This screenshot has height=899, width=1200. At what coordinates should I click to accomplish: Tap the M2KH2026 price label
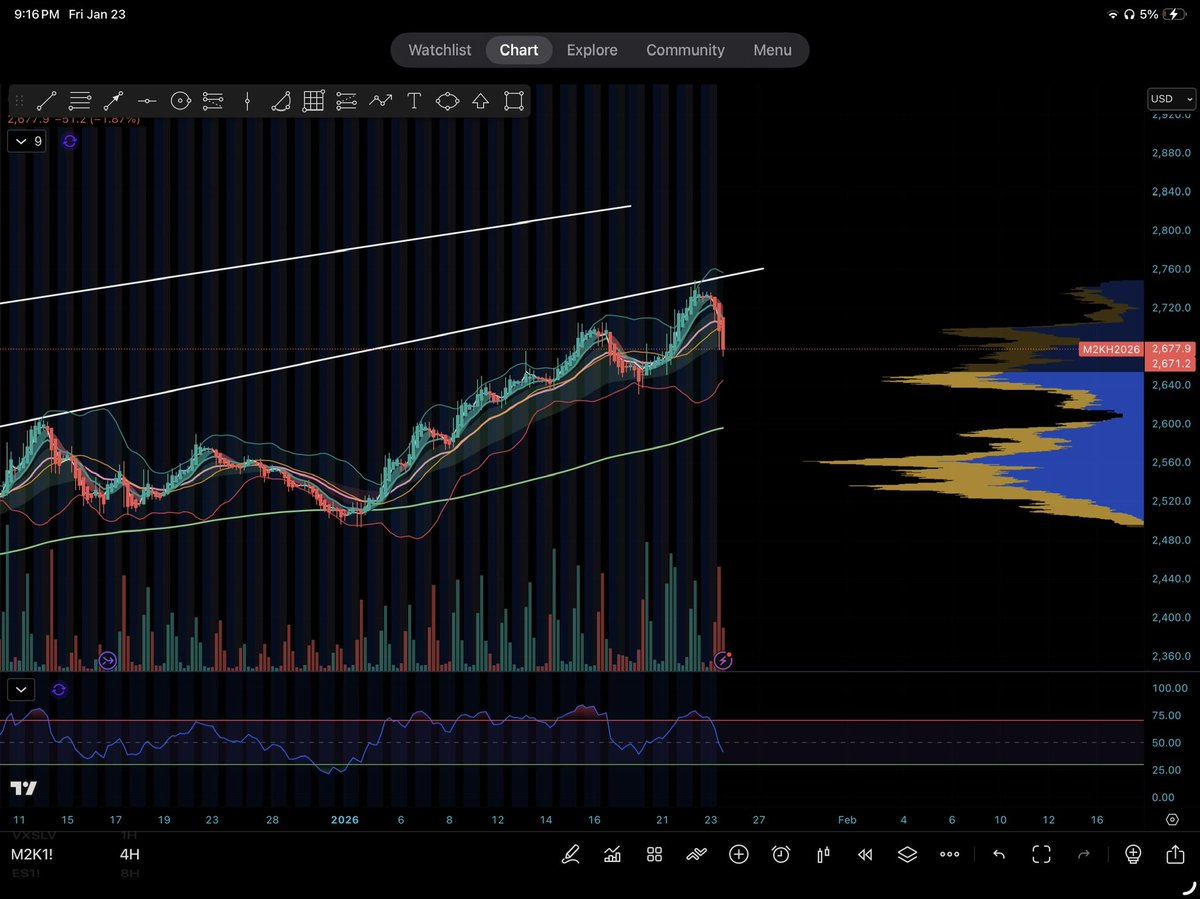1113,349
